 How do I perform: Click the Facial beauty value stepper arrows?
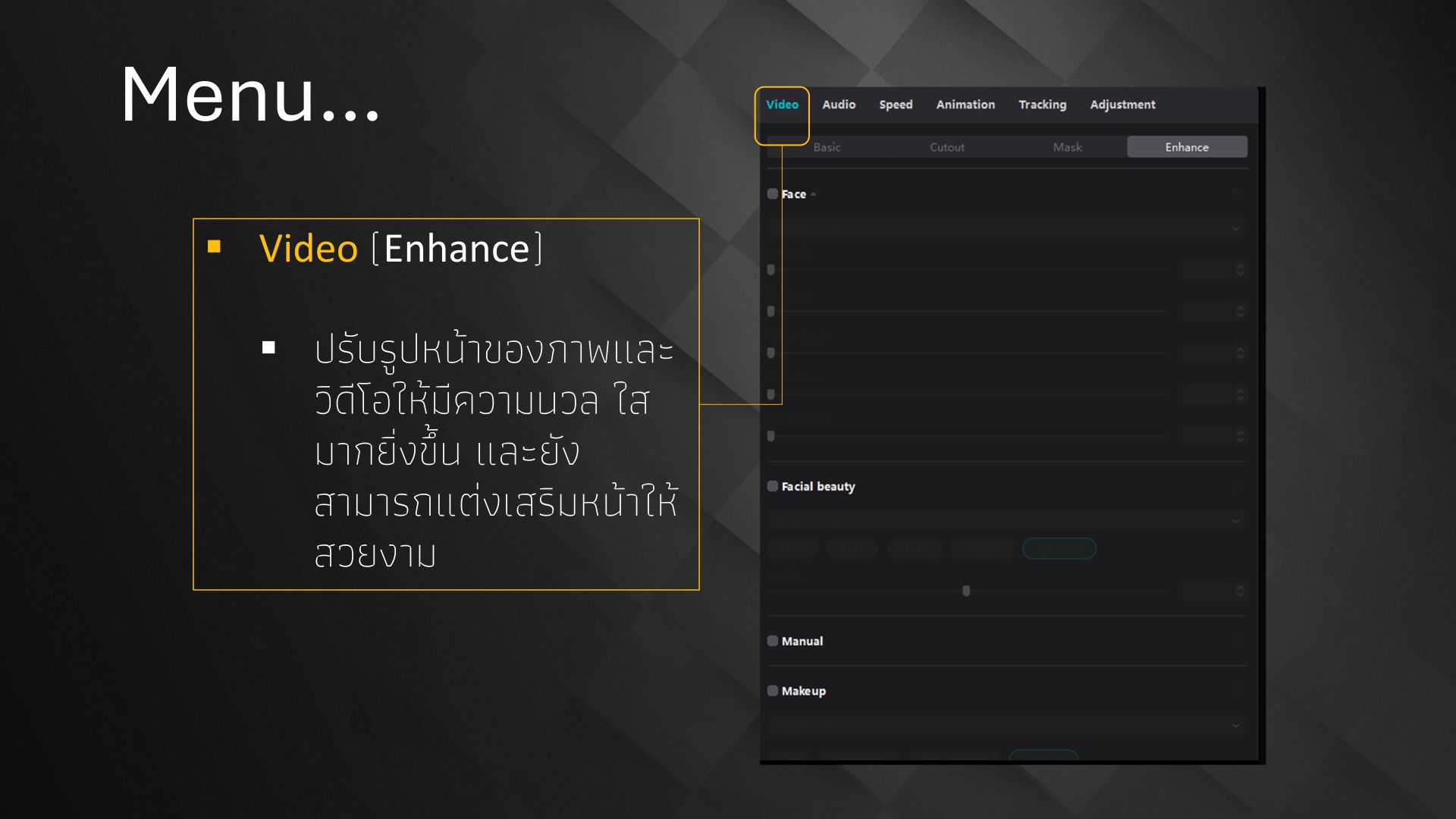point(1240,591)
